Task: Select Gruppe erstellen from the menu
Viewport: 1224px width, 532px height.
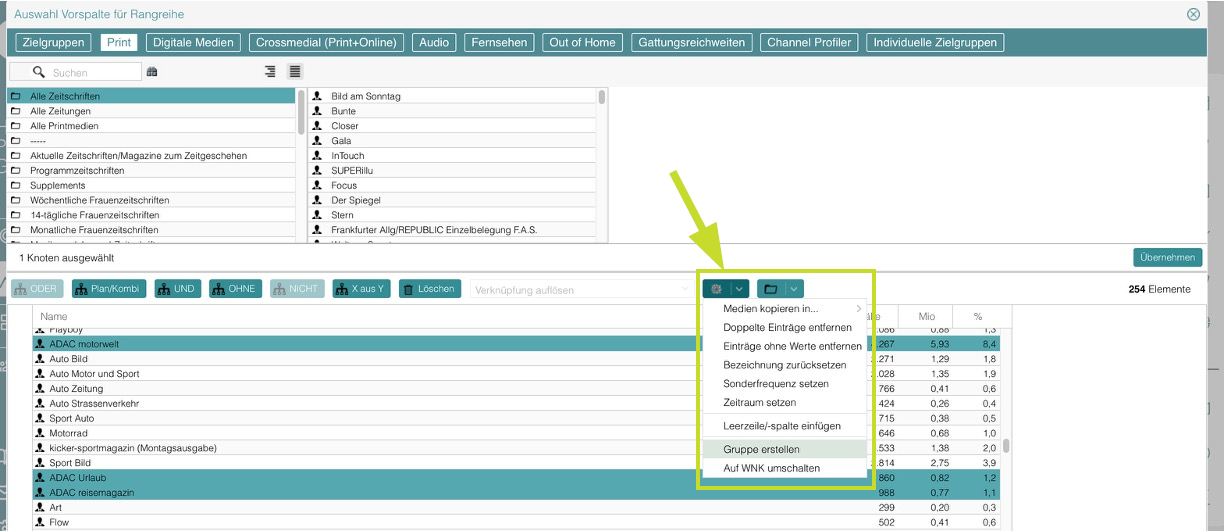Action: 761,450
